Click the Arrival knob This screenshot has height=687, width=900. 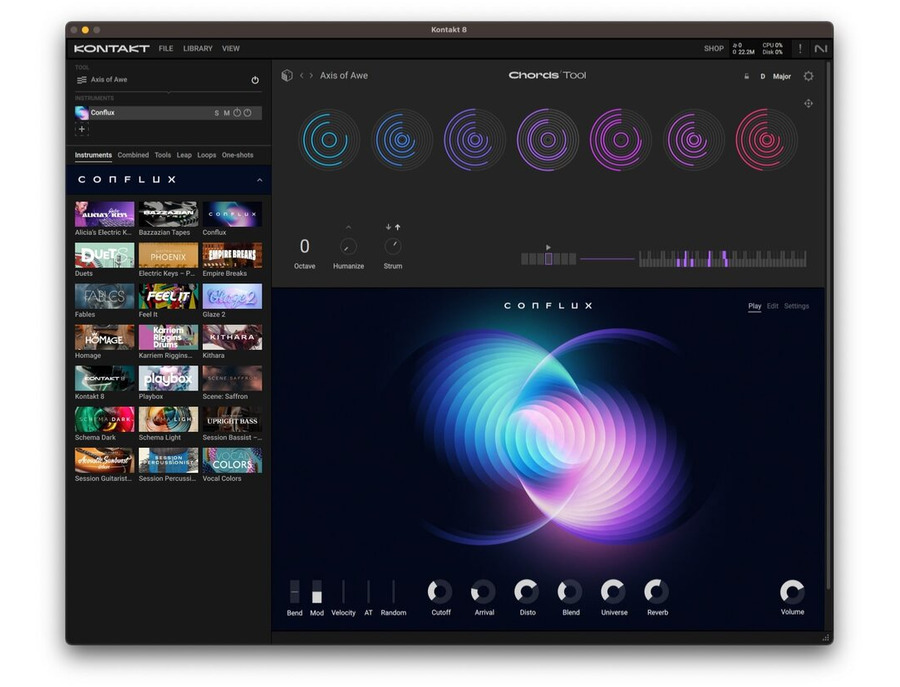483,591
